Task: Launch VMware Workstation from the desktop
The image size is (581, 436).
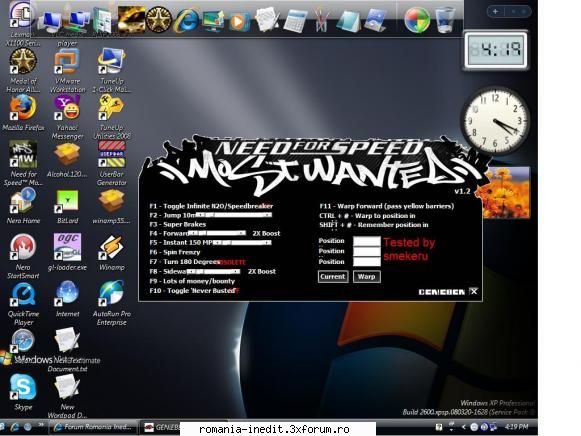Action: (67, 70)
